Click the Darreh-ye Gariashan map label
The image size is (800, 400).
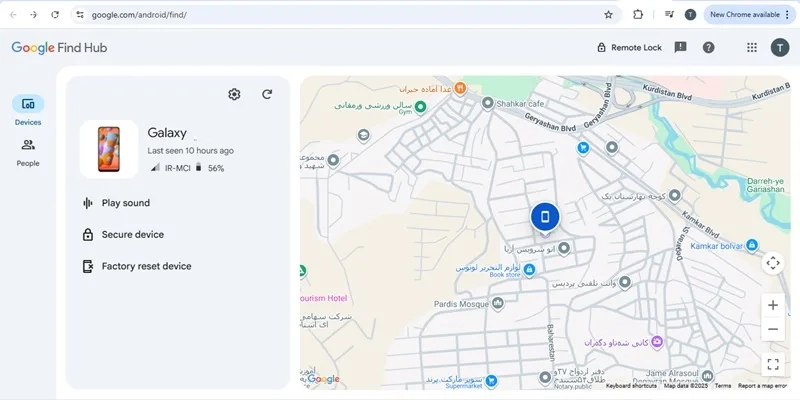[x=765, y=185]
